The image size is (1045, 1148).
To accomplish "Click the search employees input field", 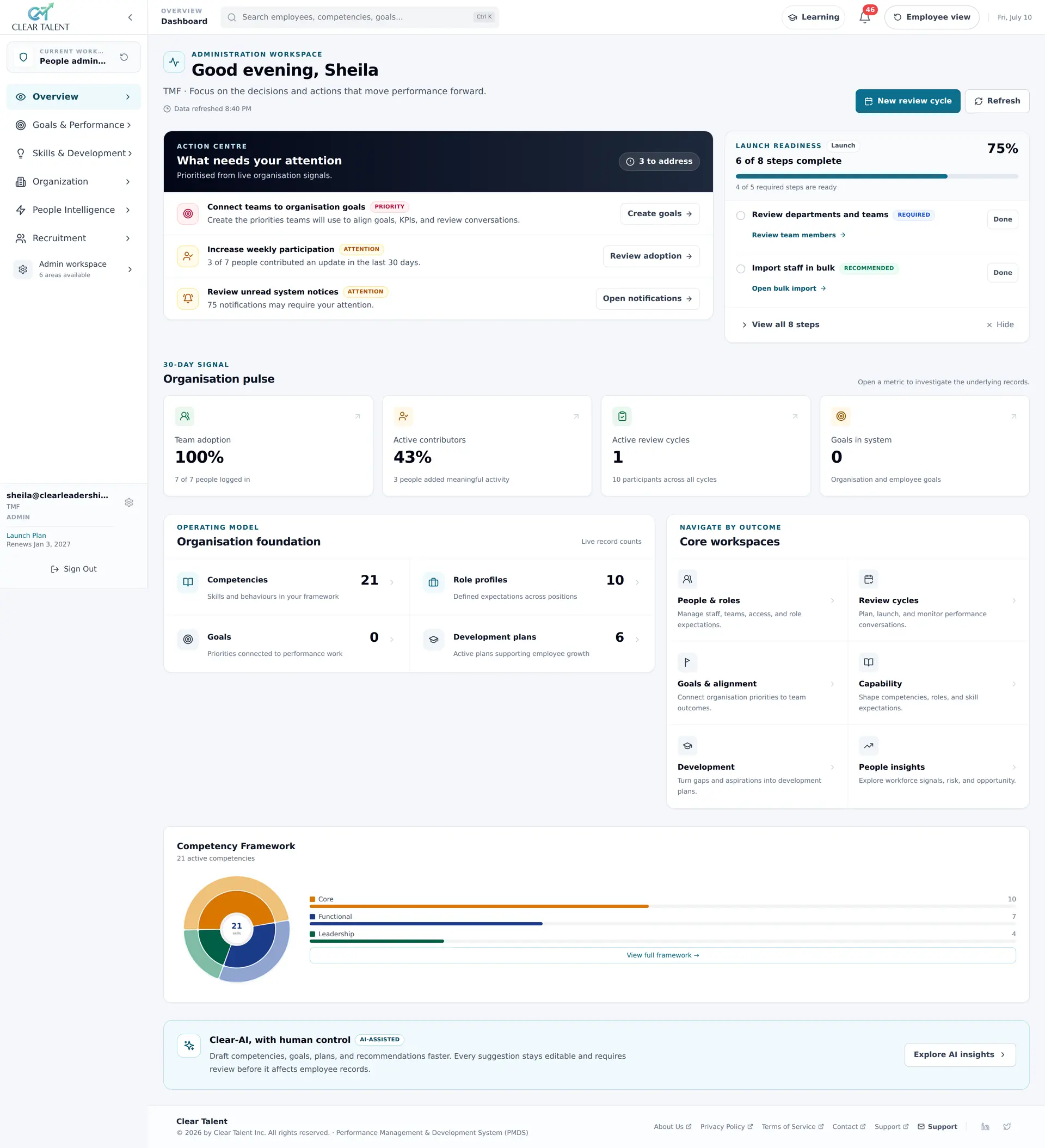I will [359, 17].
